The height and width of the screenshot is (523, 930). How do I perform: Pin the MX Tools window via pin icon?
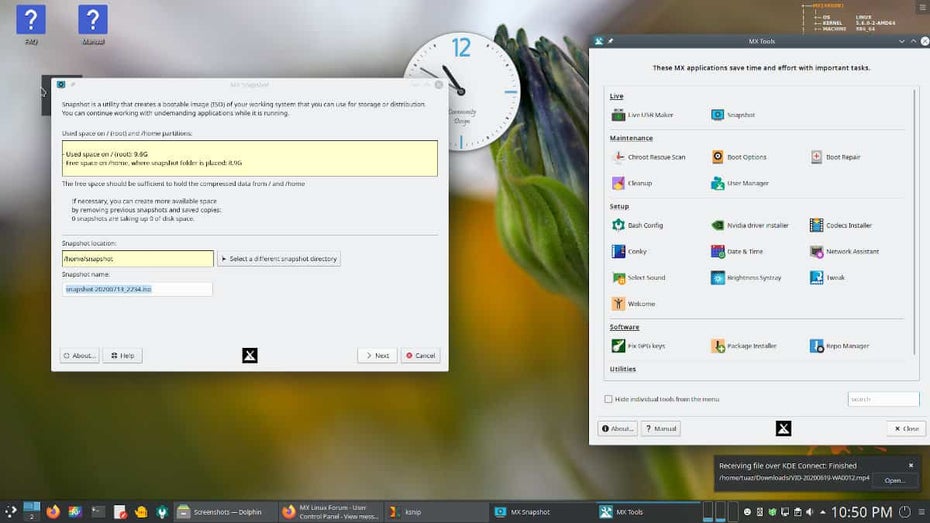610,42
